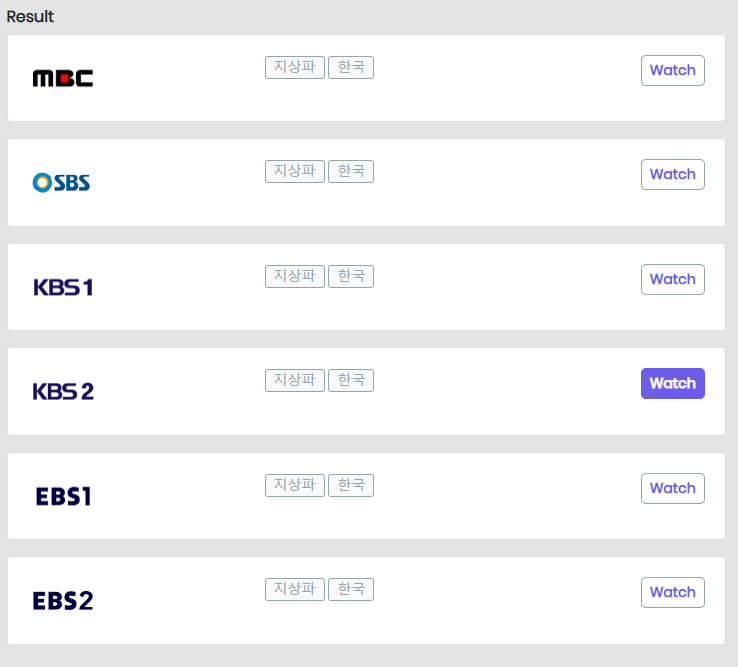Screen dimensions: 738x667
Task: Open the EBS2 channel logo
Action: coord(63,600)
